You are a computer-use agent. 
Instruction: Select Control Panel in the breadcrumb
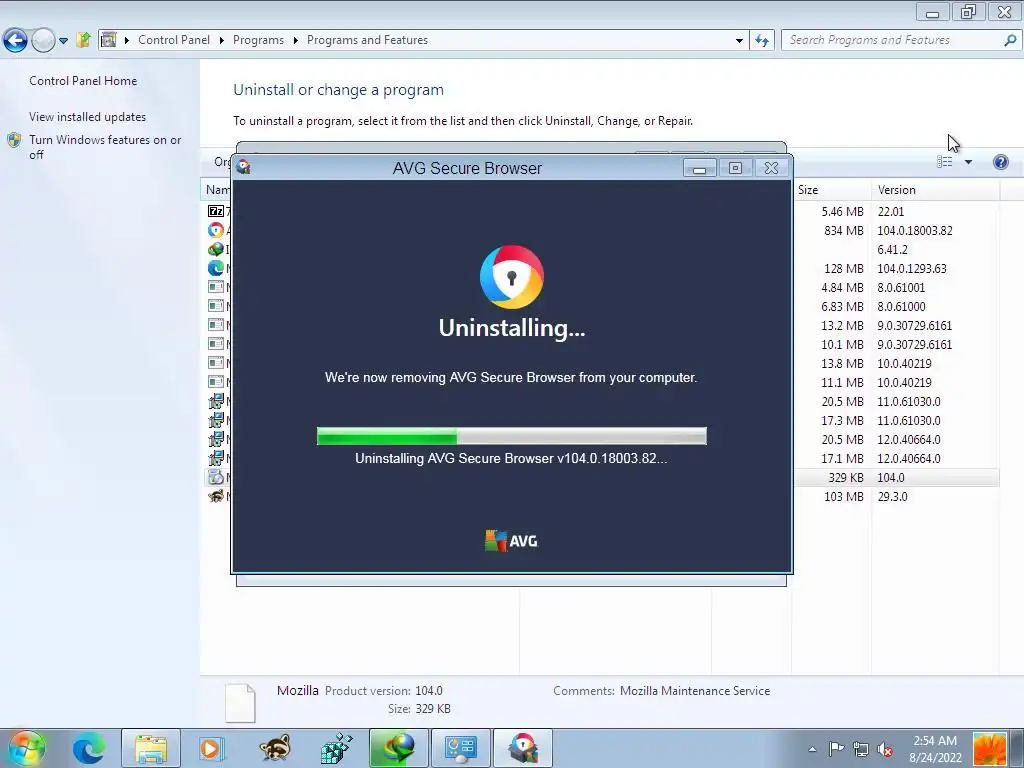tap(174, 40)
